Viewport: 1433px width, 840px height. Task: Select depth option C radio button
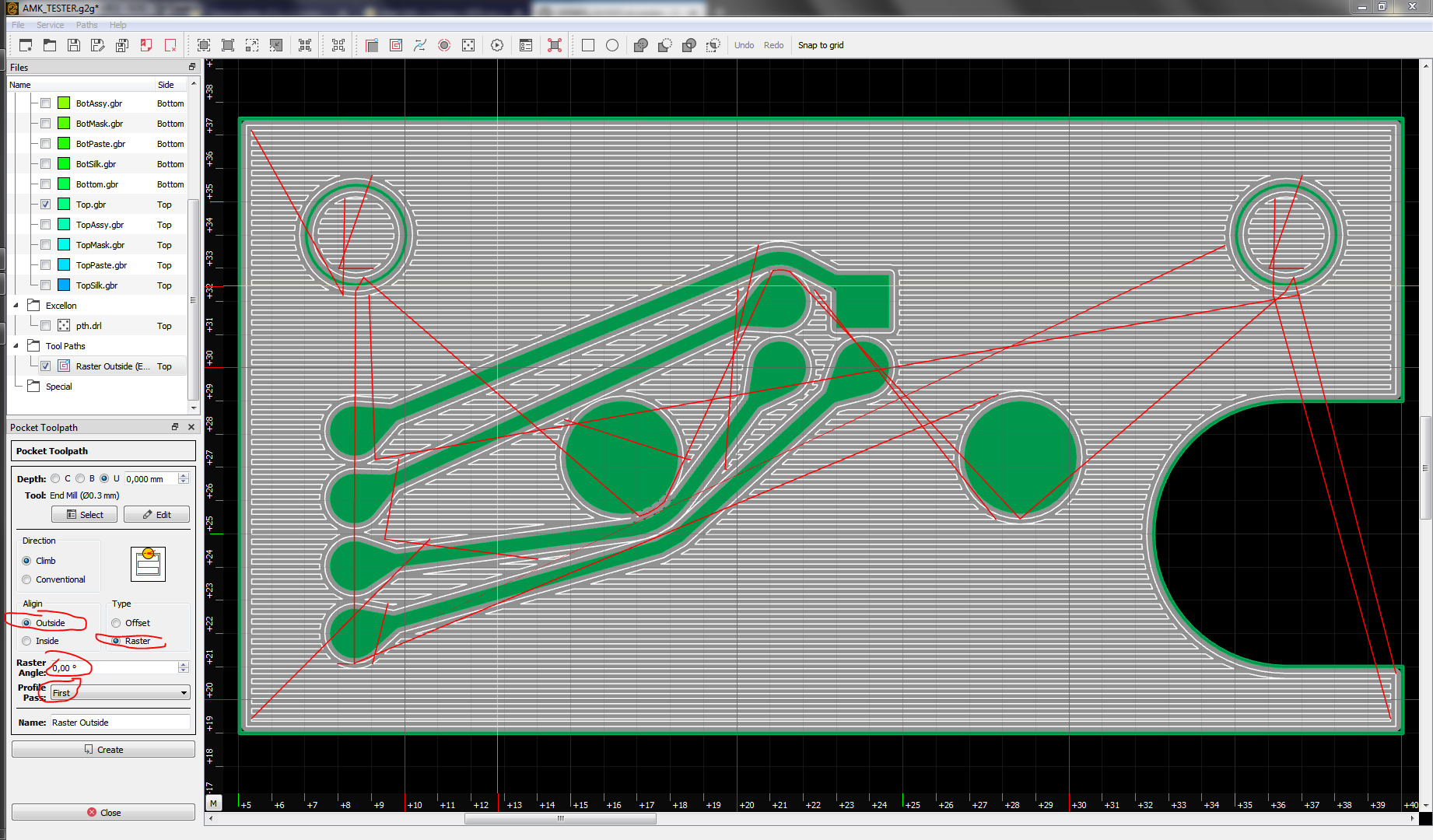[x=55, y=479]
